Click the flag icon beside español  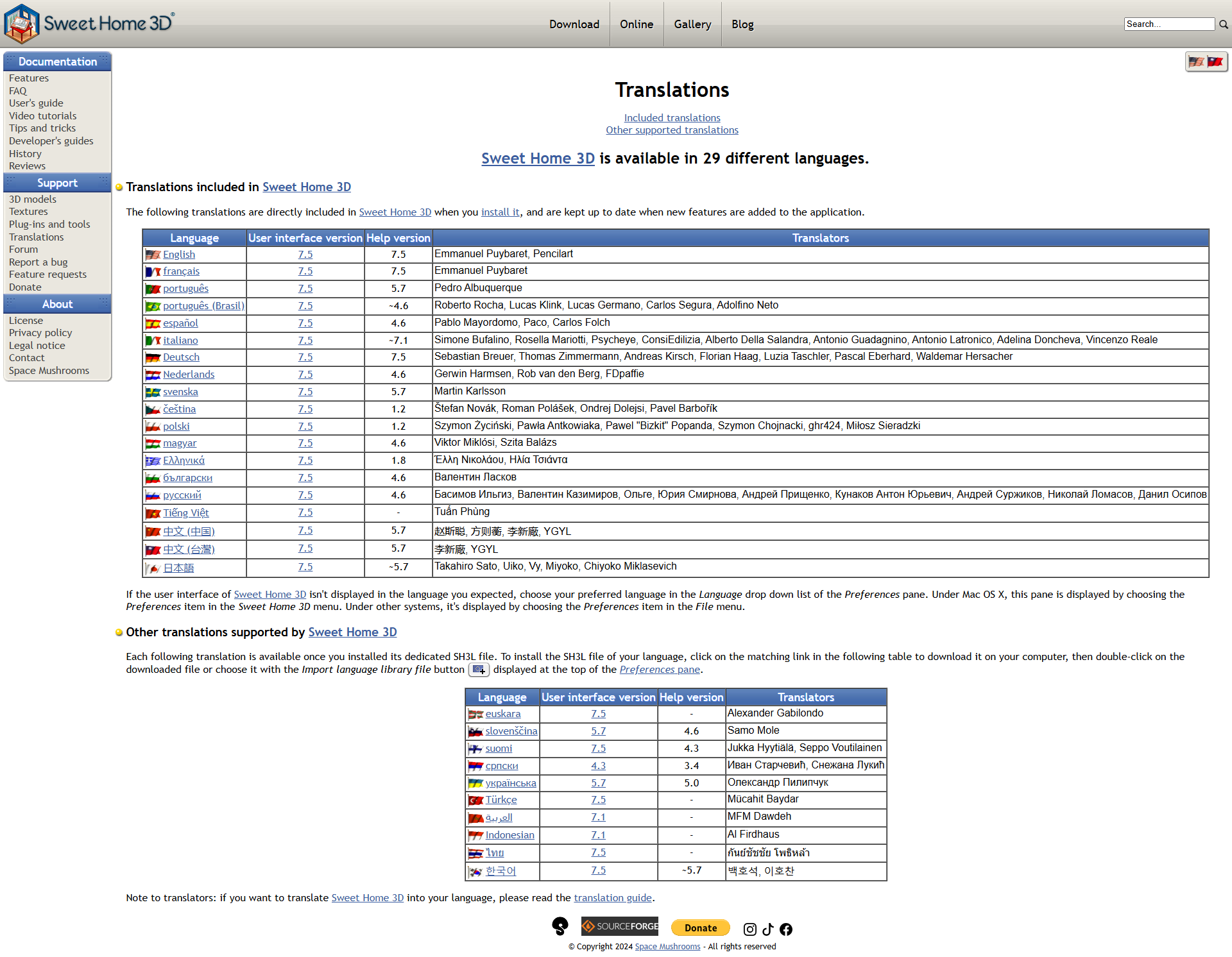[x=153, y=324]
